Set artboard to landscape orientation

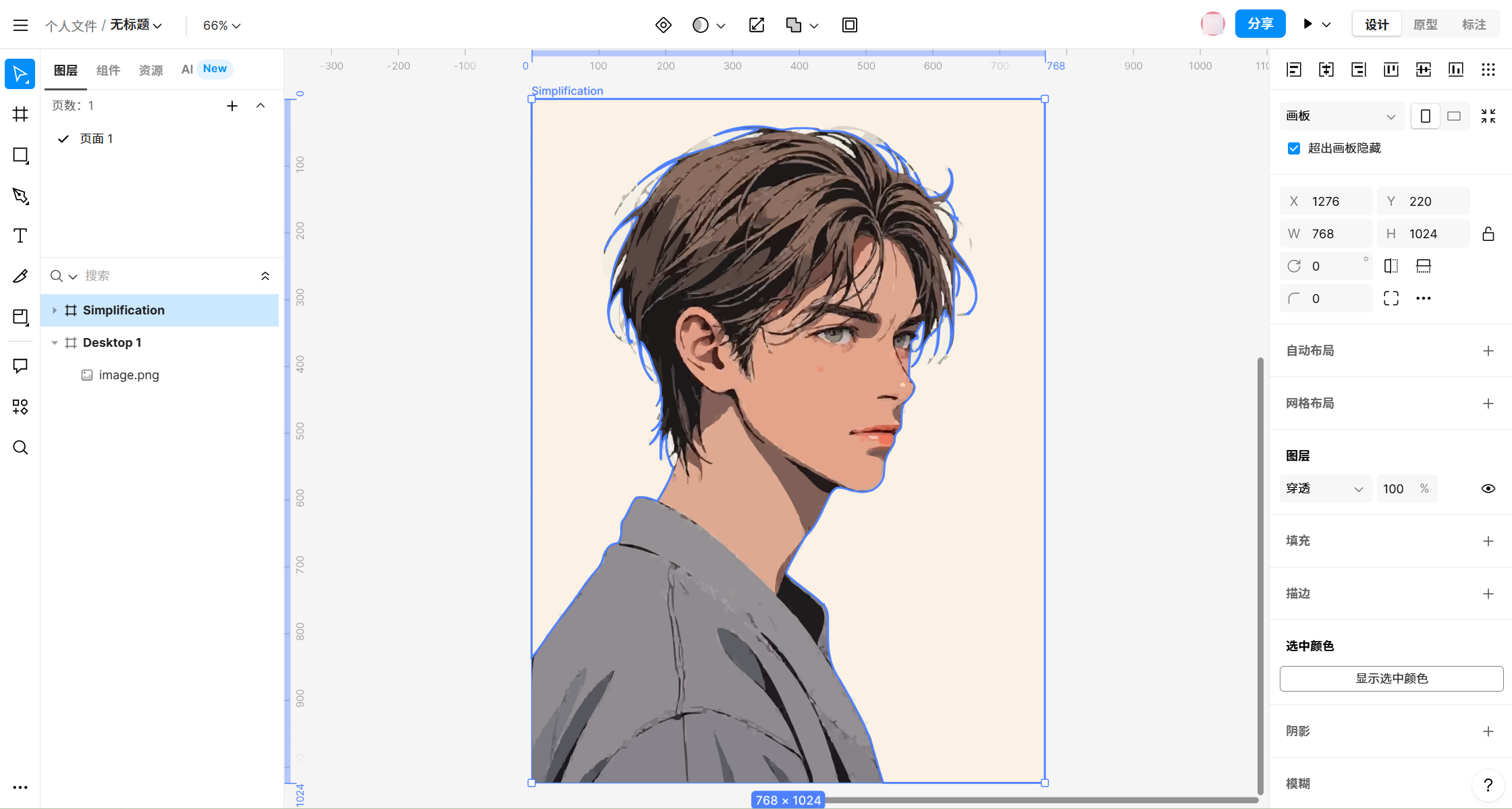[1454, 116]
